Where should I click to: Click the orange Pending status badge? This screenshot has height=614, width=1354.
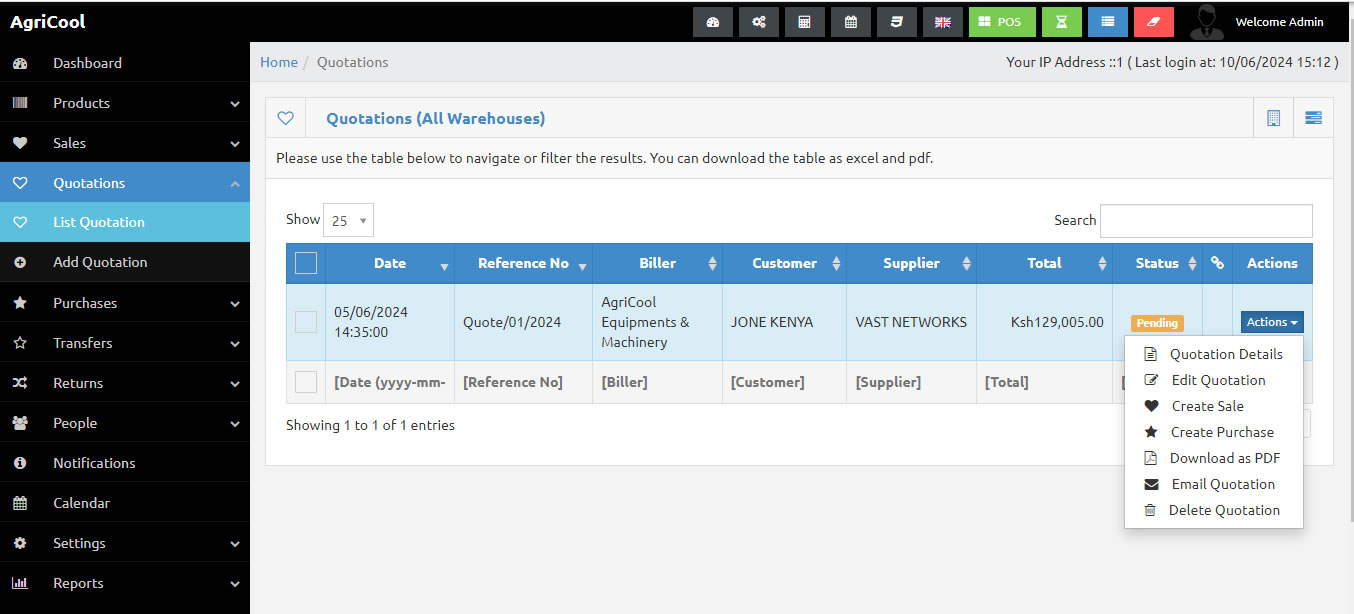[x=1157, y=323]
